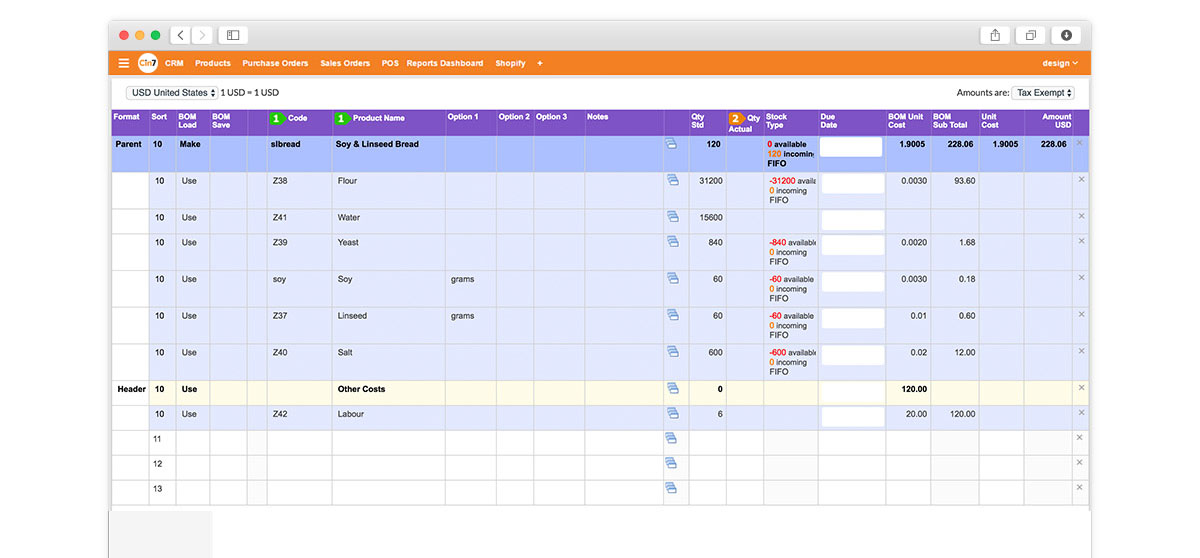This screenshot has height=558, width=1200.
Task: Open stack icon for Other Costs row
Action: point(671,388)
